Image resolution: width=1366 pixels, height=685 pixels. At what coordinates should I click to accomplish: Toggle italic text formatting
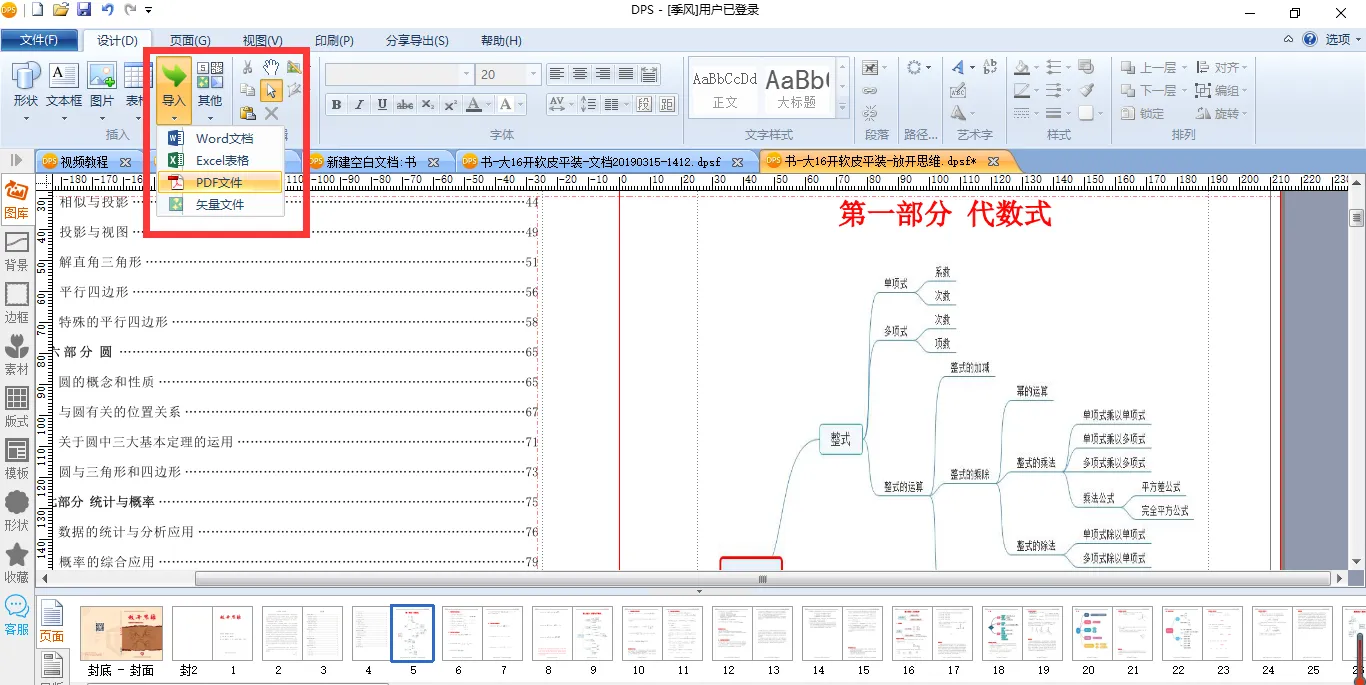tap(359, 105)
